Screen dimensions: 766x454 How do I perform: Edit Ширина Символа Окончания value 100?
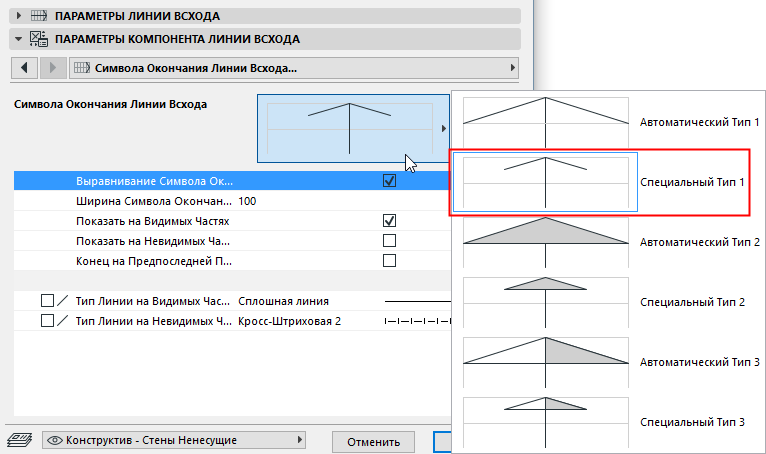click(247, 201)
